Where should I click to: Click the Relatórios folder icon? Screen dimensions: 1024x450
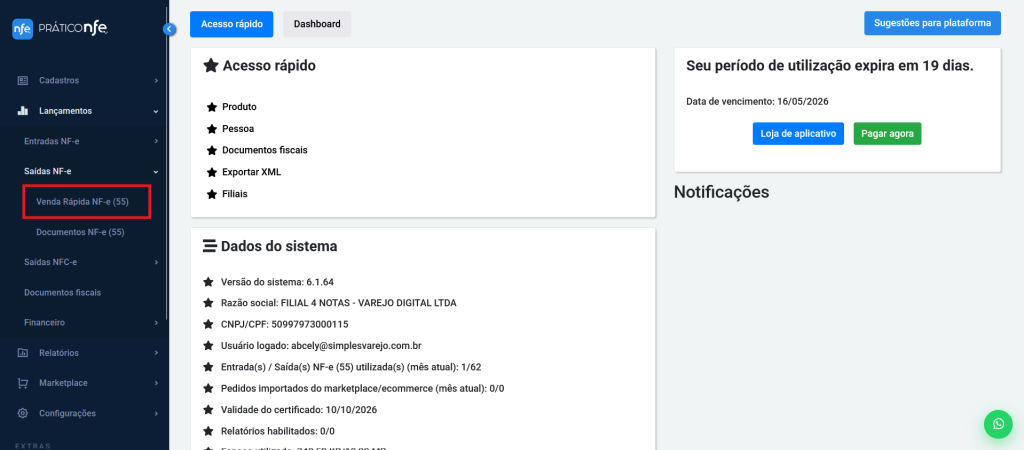pos(23,353)
